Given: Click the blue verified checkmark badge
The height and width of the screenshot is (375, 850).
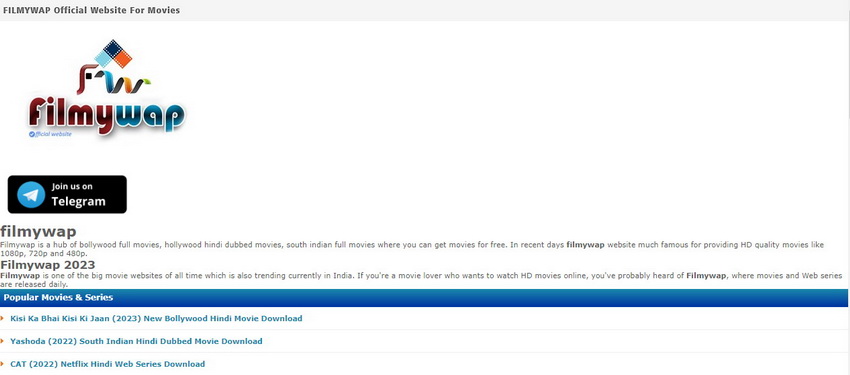Looking at the screenshot, I should [x=32, y=134].
